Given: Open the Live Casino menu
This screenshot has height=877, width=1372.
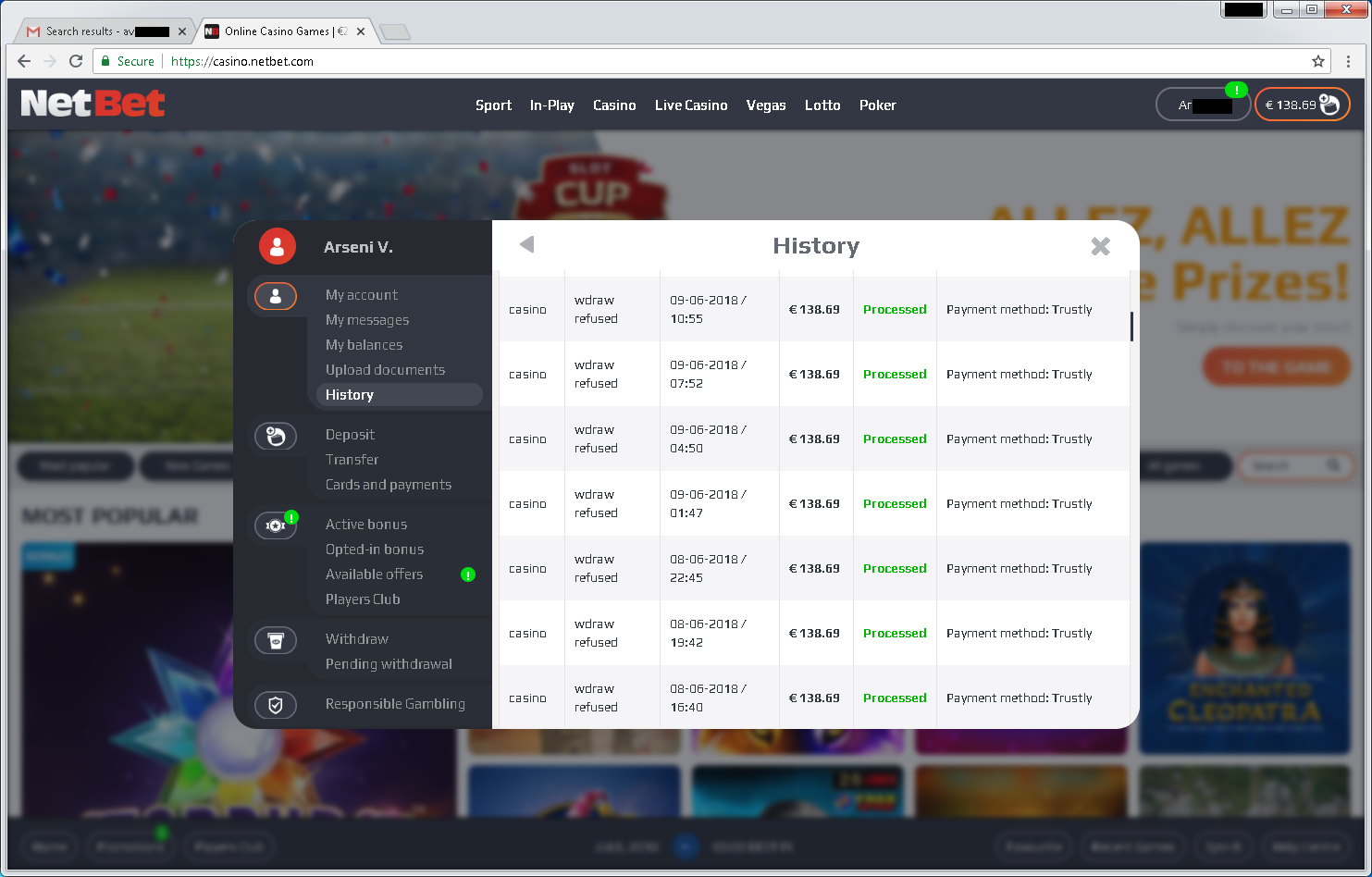Looking at the screenshot, I should click(x=691, y=105).
